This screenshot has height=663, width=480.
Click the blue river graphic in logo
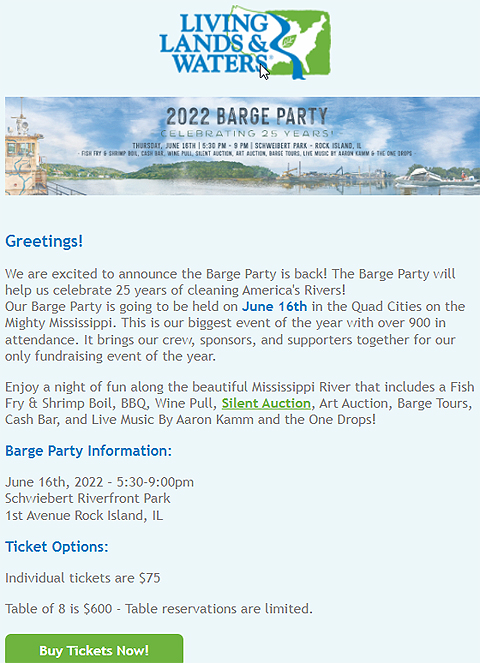288,47
